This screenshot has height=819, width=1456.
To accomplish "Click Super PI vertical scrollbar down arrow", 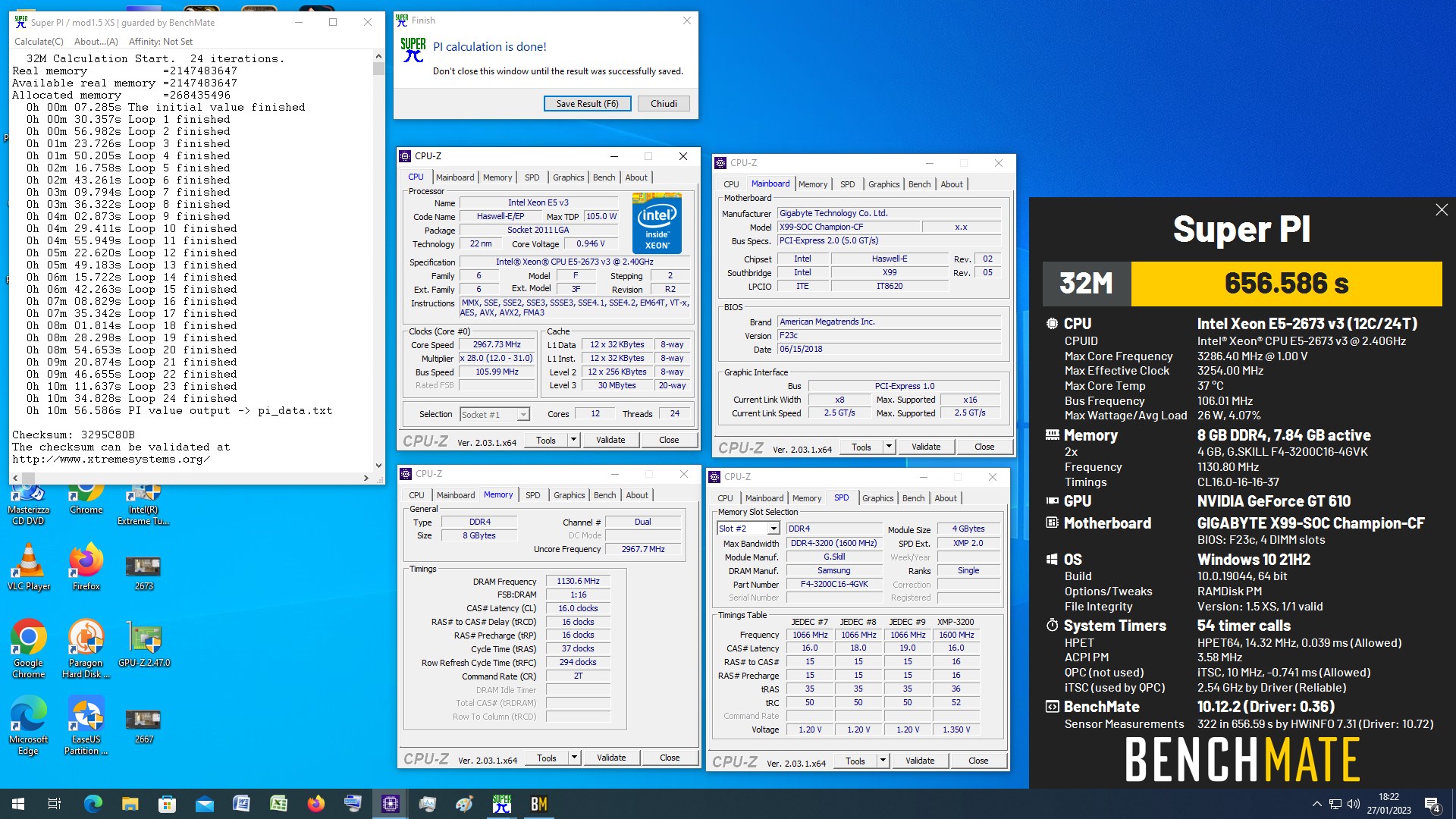I will point(378,466).
